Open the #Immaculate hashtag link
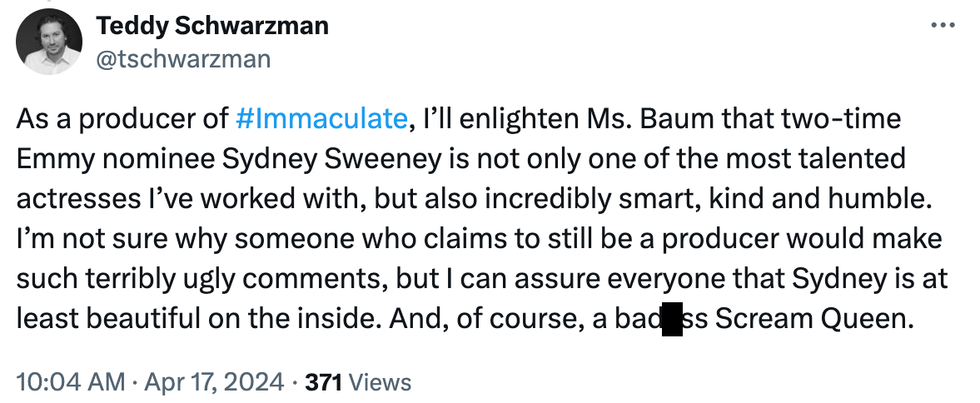Image resolution: width=980 pixels, height=403 pixels. pos(323,120)
